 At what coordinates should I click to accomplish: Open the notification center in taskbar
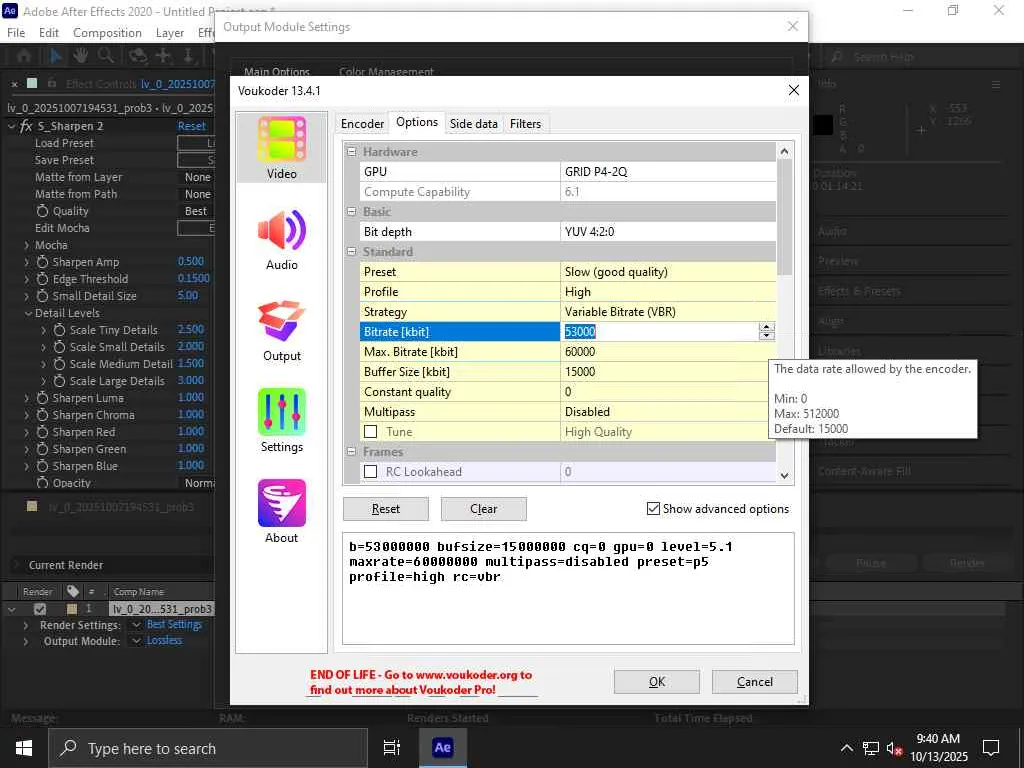click(x=991, y=748)
